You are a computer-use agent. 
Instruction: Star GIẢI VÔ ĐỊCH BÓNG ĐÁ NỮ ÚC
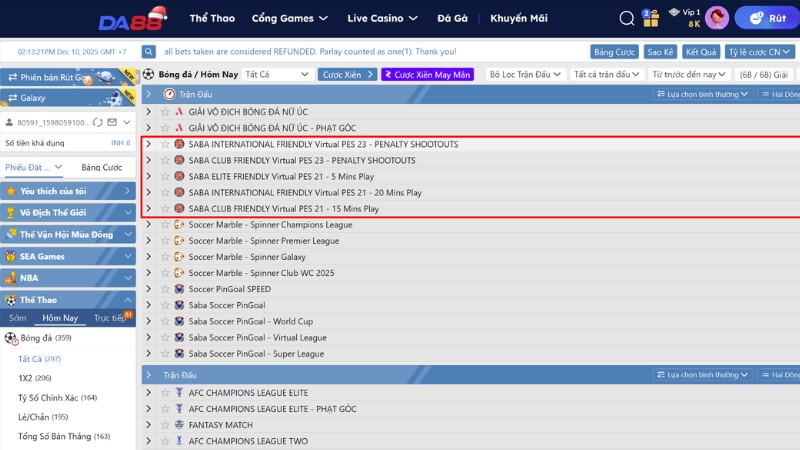pos(165,112)
